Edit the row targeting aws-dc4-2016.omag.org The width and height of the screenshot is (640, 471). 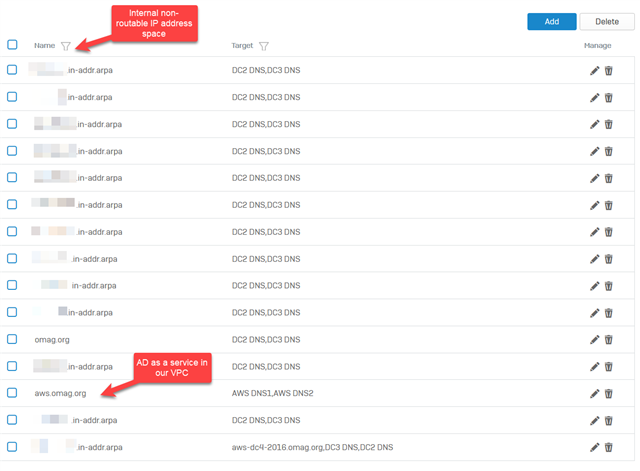click(595, 447)
